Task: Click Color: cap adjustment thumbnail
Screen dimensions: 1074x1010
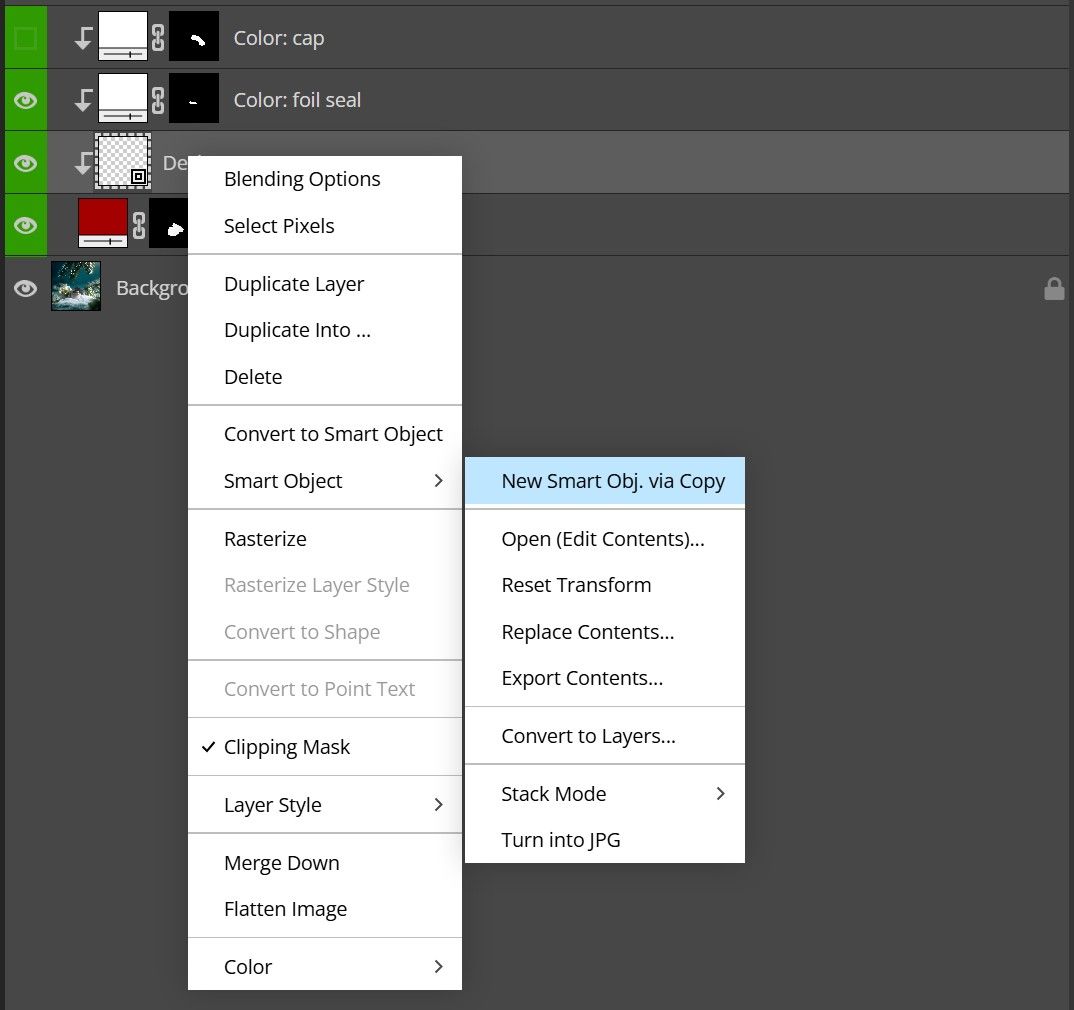Action: (x=123, y=36)
